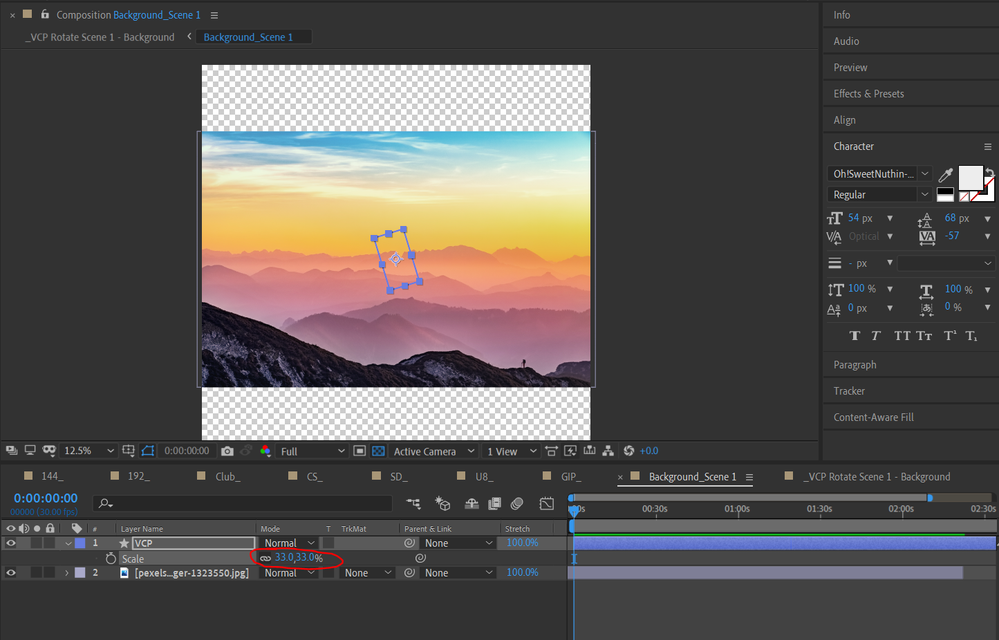Open the Effects & Presets panel
Image resolution: width=999 pixels, height=640 pixels.
(868, 94)
